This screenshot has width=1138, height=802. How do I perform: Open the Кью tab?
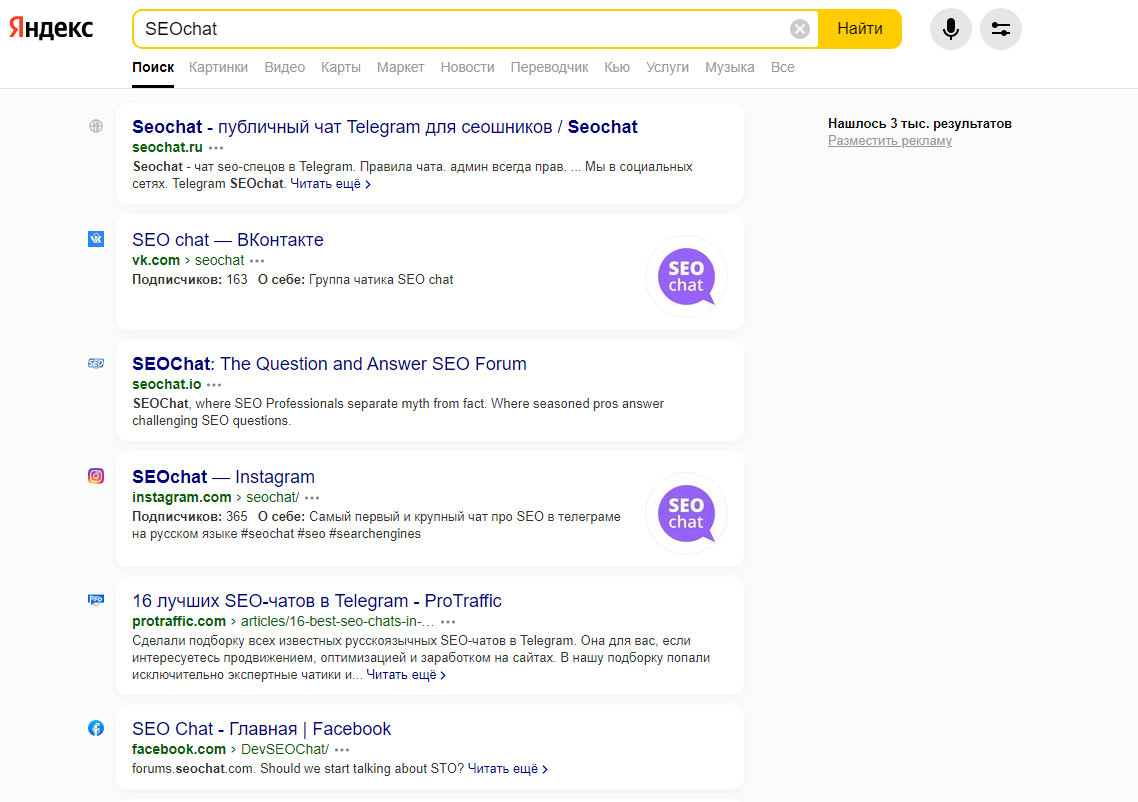point(617,67)
